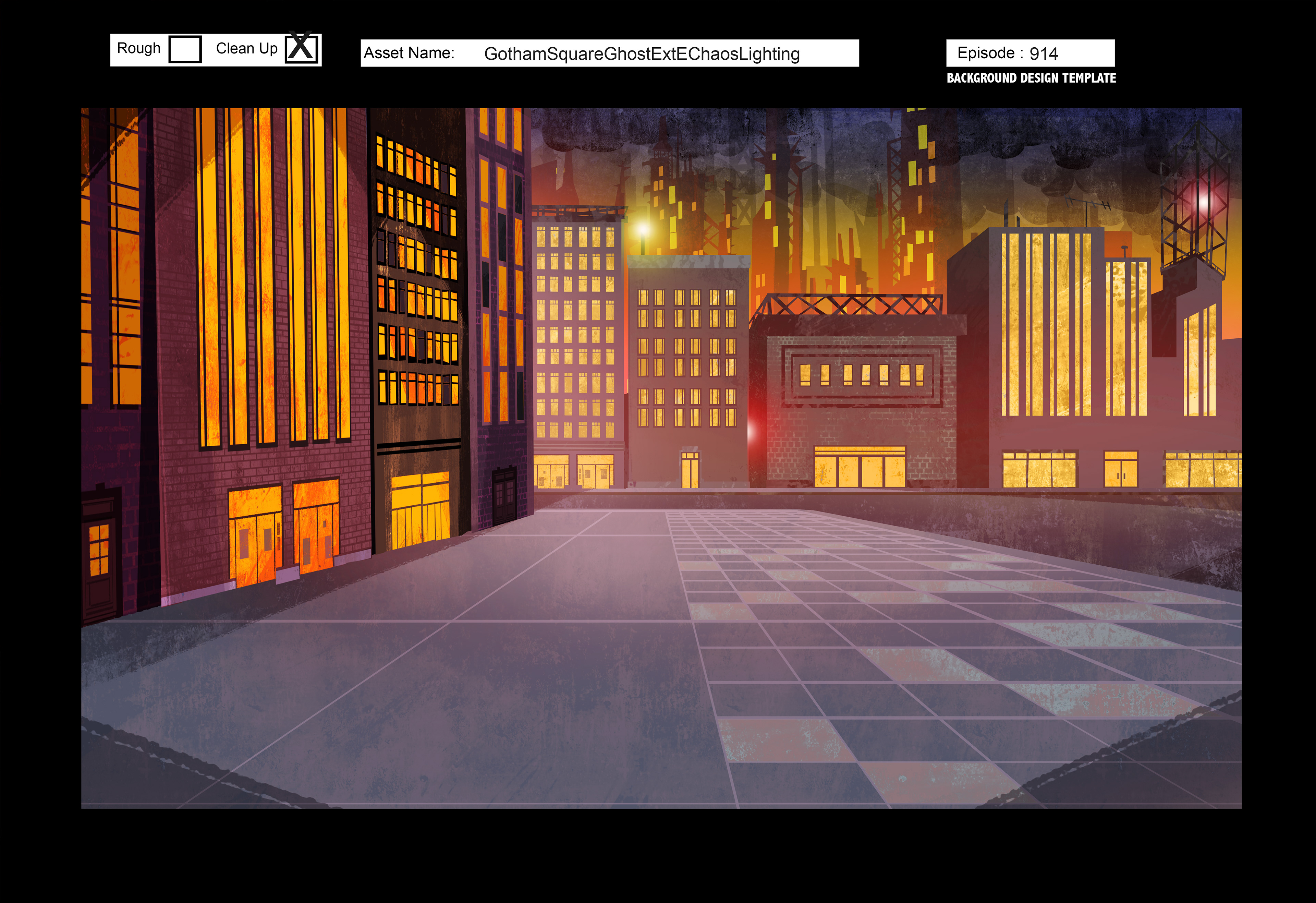
Task: Click the glowing yellow rooftop lamp
Action: pos(642,229)
